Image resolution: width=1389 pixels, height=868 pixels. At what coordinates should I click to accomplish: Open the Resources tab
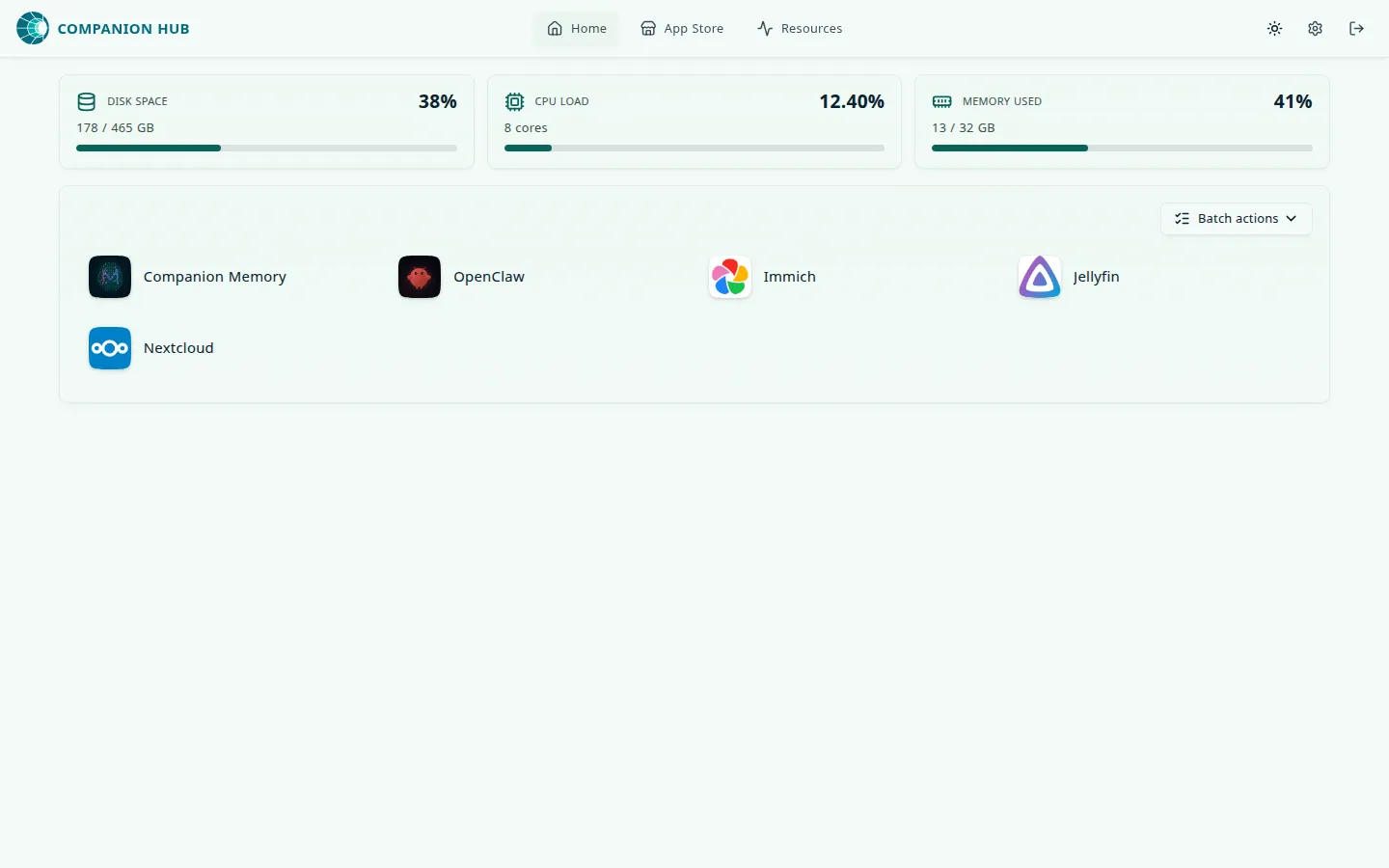[800, 29]
